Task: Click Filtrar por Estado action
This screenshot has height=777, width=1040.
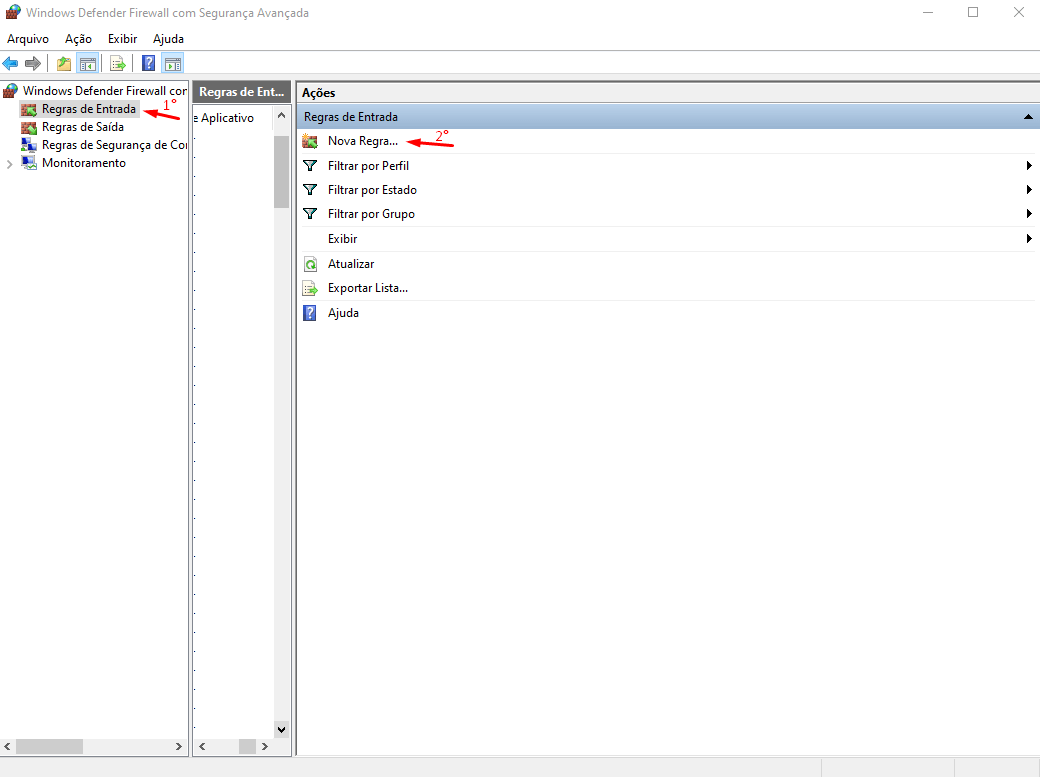Action: (372, 190)
